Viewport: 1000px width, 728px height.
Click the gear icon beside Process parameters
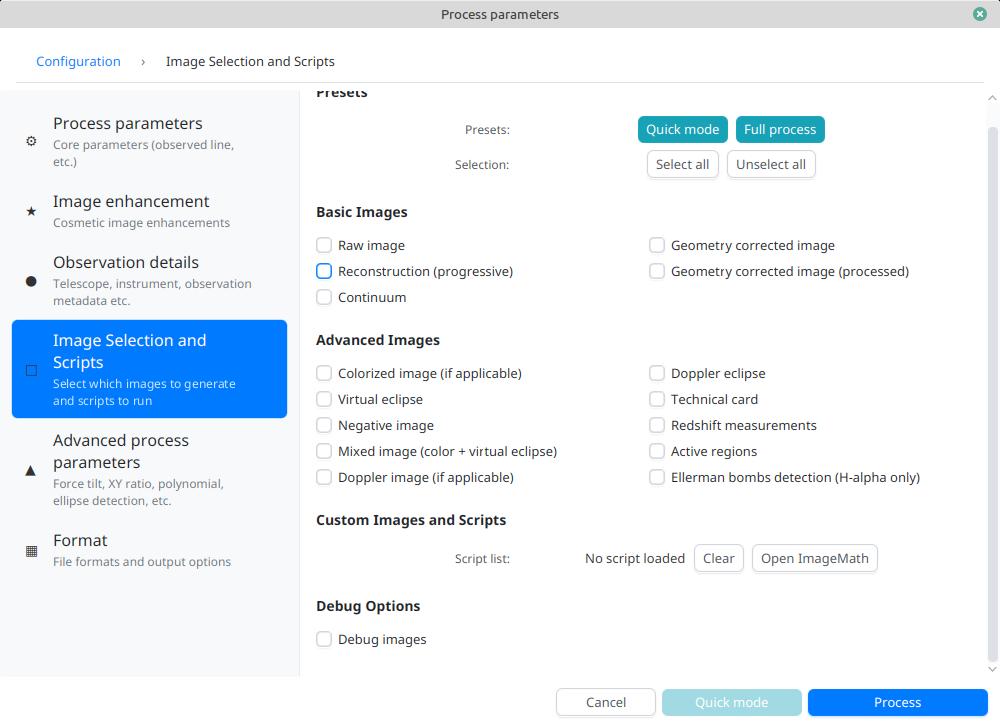[x=31, y=142]
